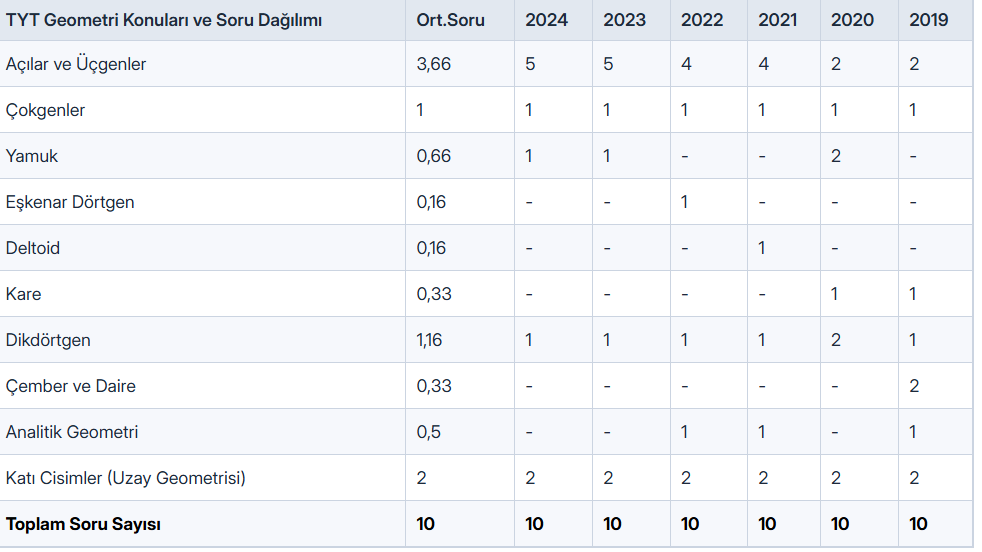Select the 1,16 average for Dikdörtgen
The image size is (982, 552).
tap(429, 340)
